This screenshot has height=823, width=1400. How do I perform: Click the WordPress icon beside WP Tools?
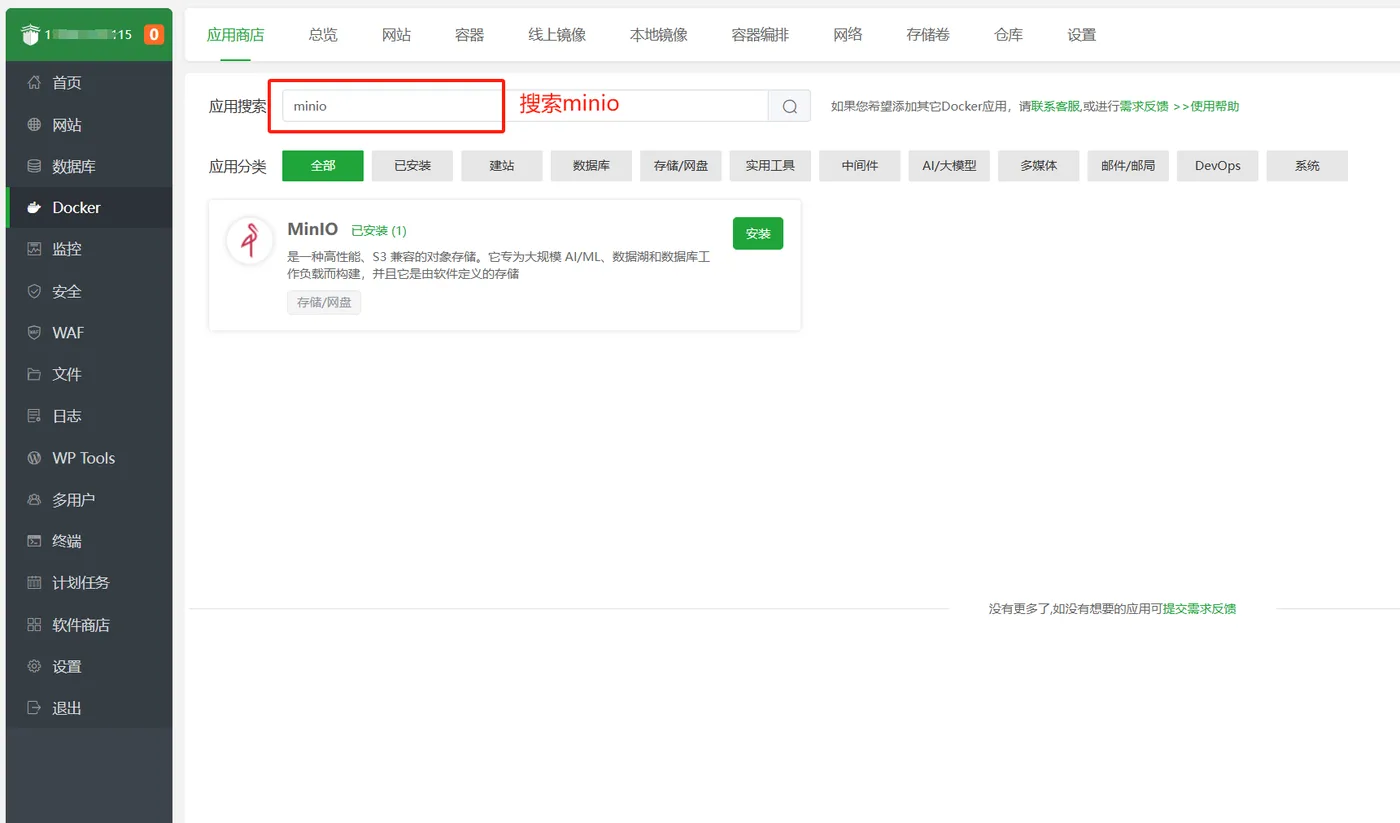(x=34, y=458)
